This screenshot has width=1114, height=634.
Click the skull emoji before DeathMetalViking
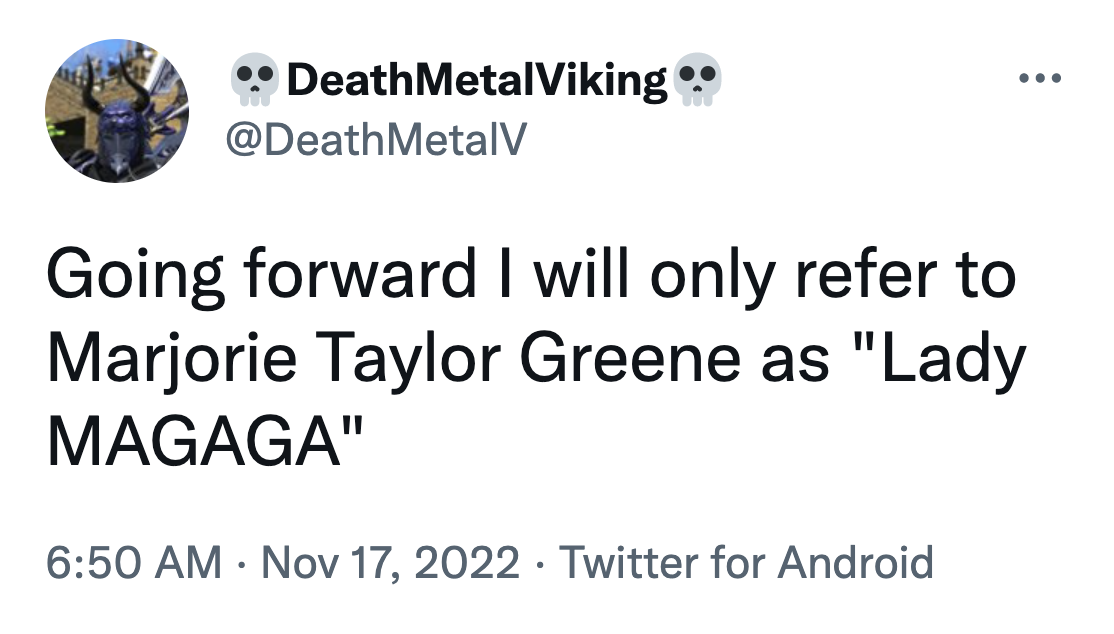coord(256,81)
